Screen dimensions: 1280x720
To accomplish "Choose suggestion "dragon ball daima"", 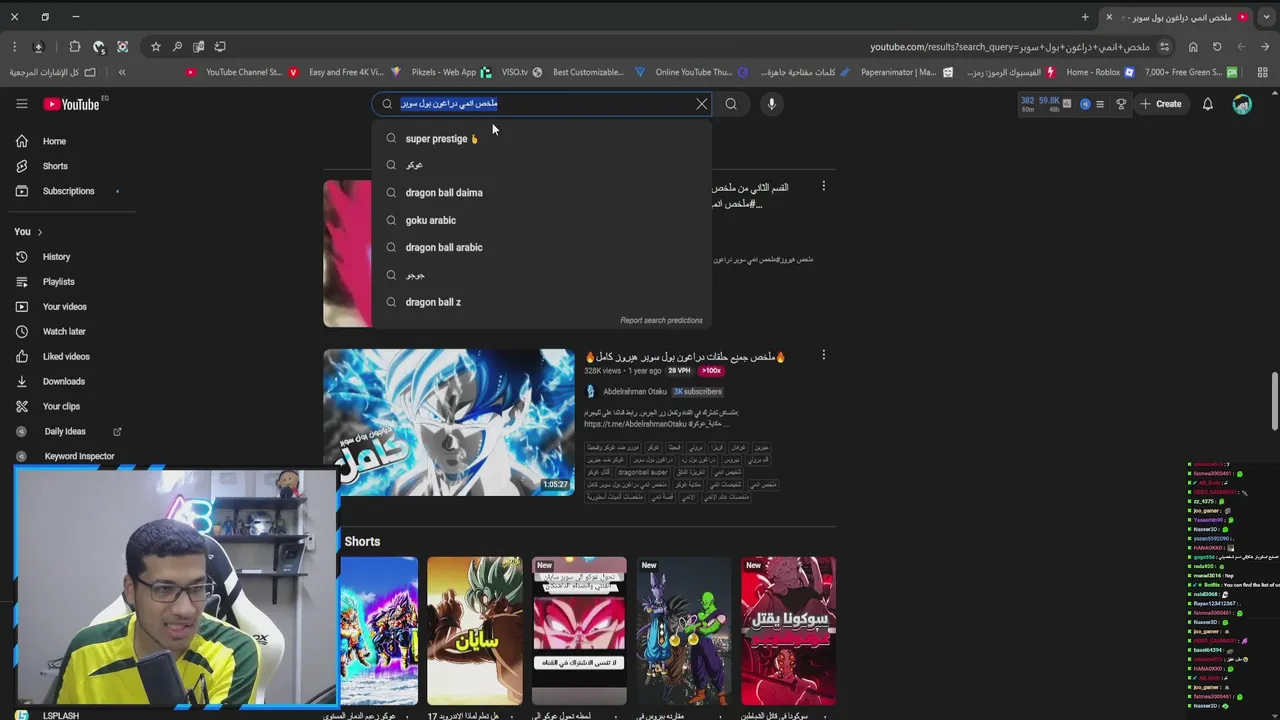I will coord(541,193).
